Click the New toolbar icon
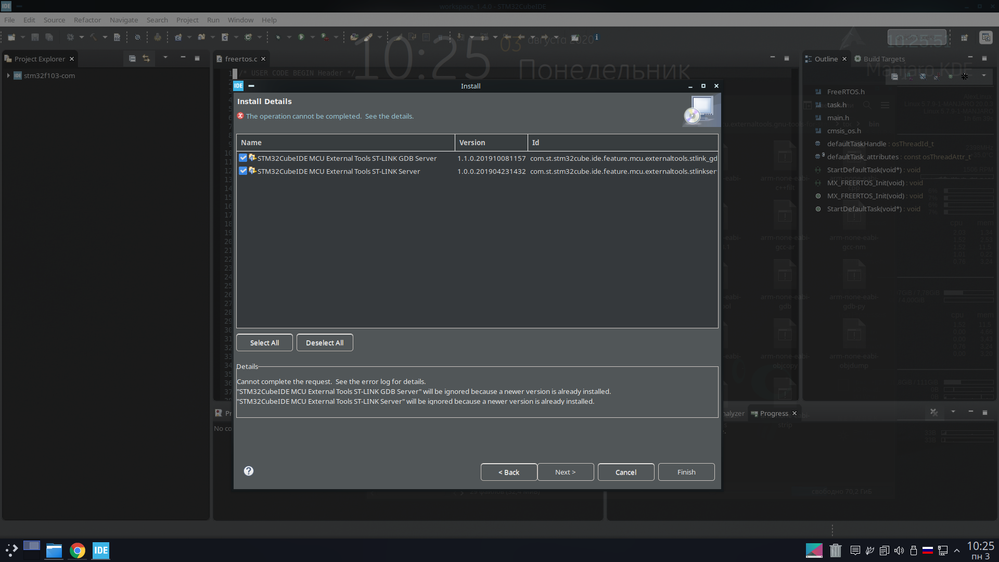999x562 pixels. point(11,38)
